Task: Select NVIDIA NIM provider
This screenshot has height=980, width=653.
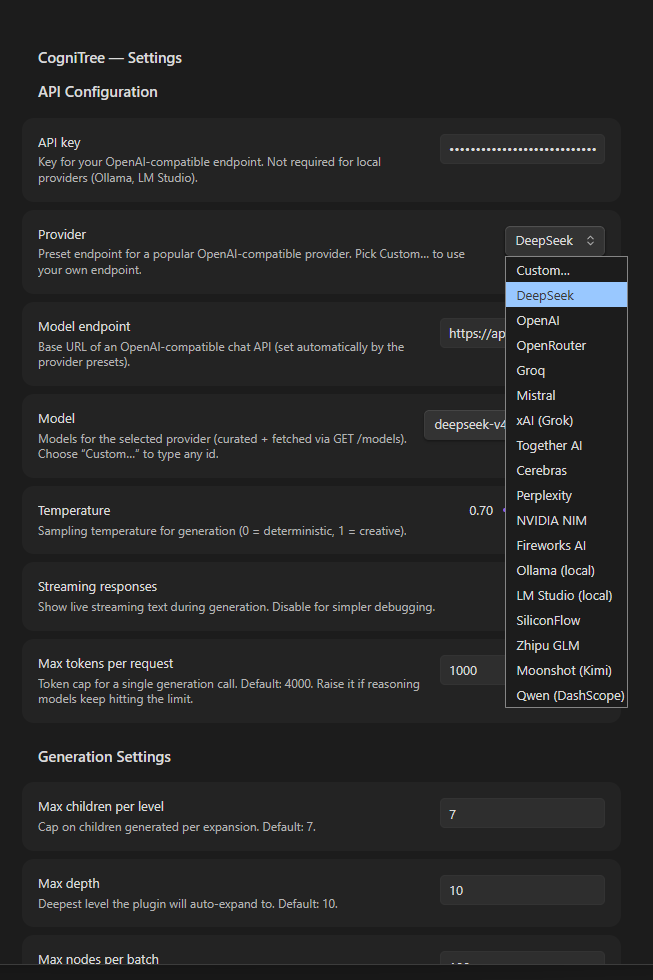Action: pyautogui.click(x=566, y=520)
